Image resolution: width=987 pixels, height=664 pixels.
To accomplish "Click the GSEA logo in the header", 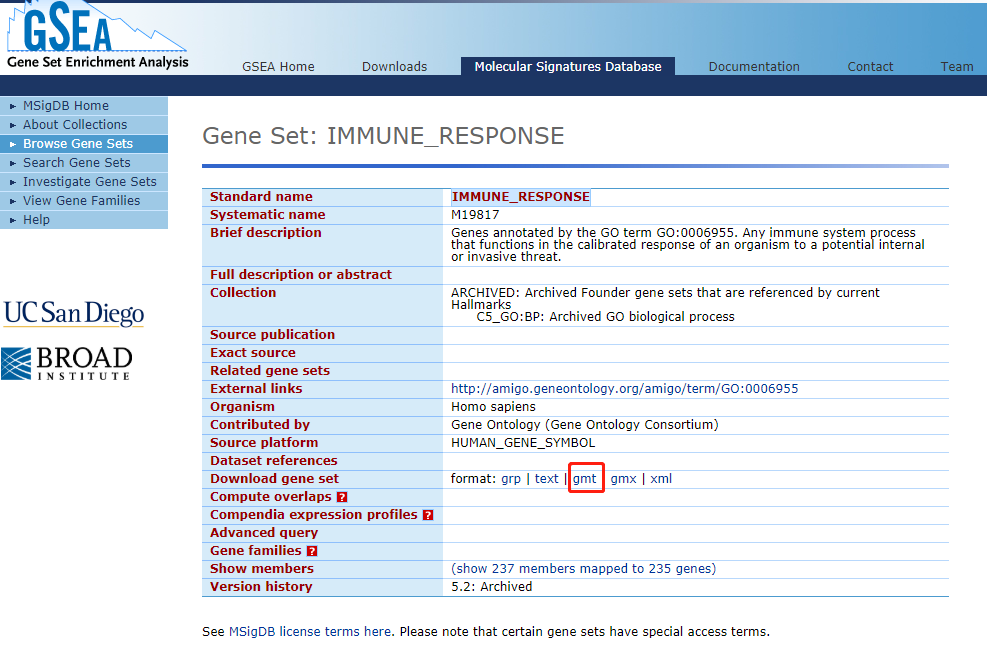I will [95, 37].
